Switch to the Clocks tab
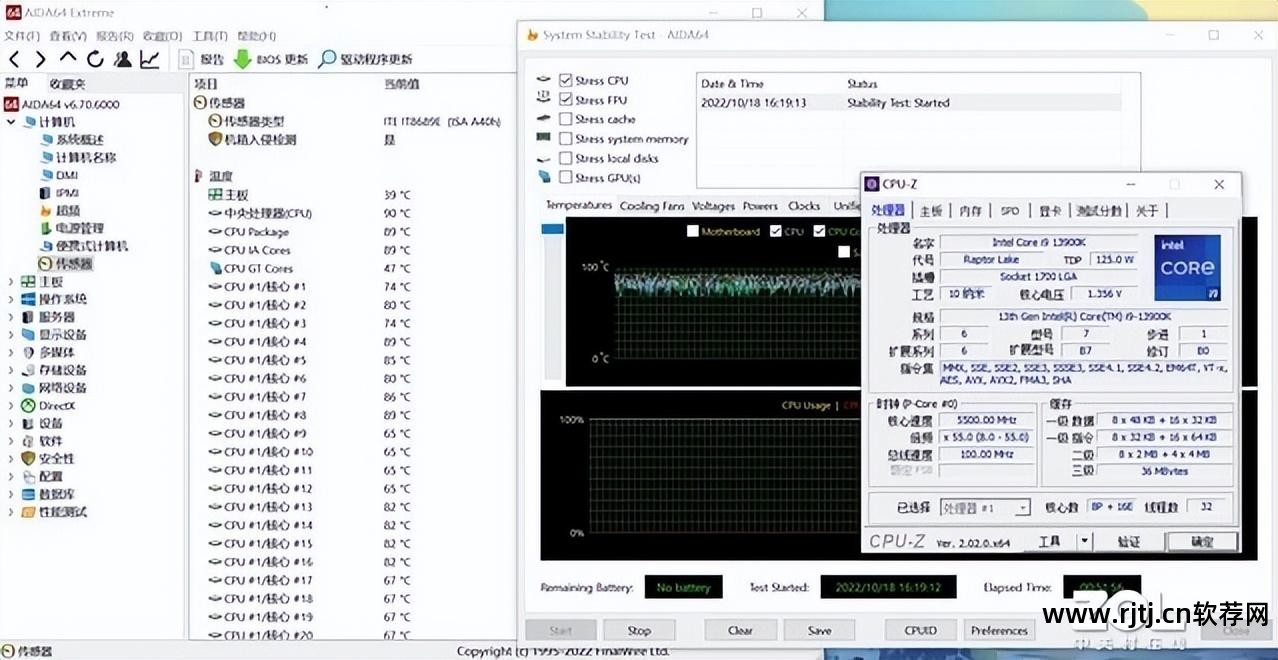 click(x=804, y=206)
